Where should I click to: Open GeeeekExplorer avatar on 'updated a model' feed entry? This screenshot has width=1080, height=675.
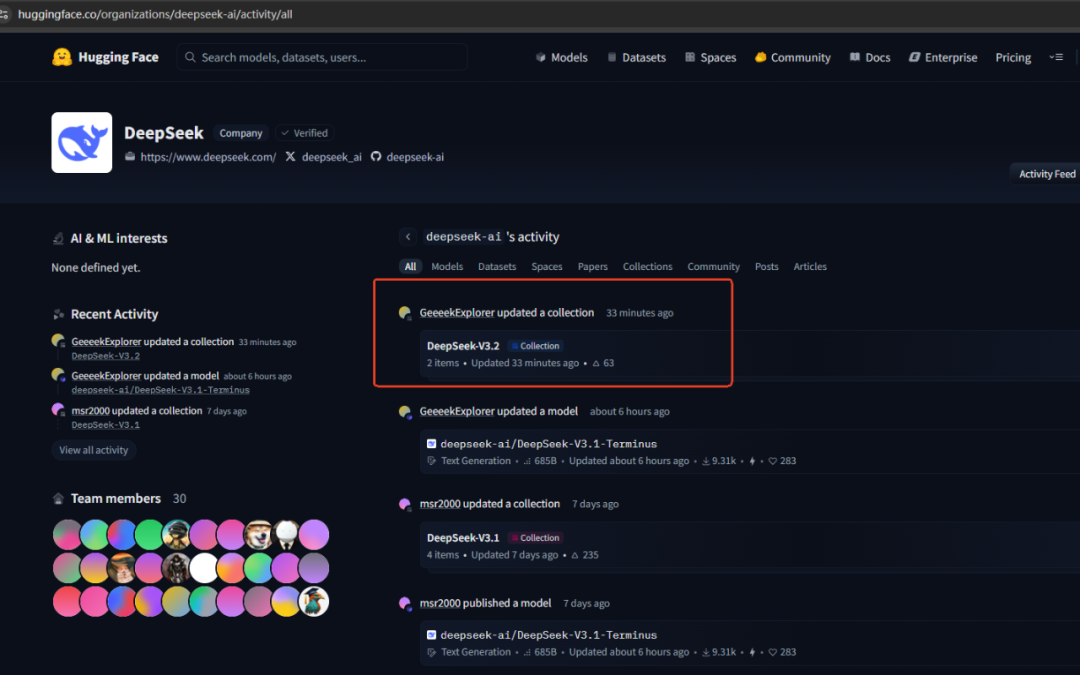pyautogui.click(x=405, y=412)
